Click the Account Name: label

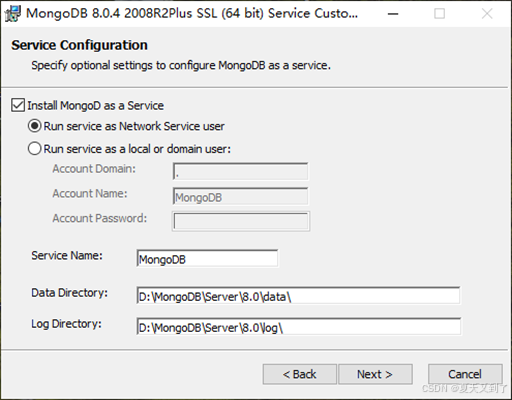(x=90, y=193)
